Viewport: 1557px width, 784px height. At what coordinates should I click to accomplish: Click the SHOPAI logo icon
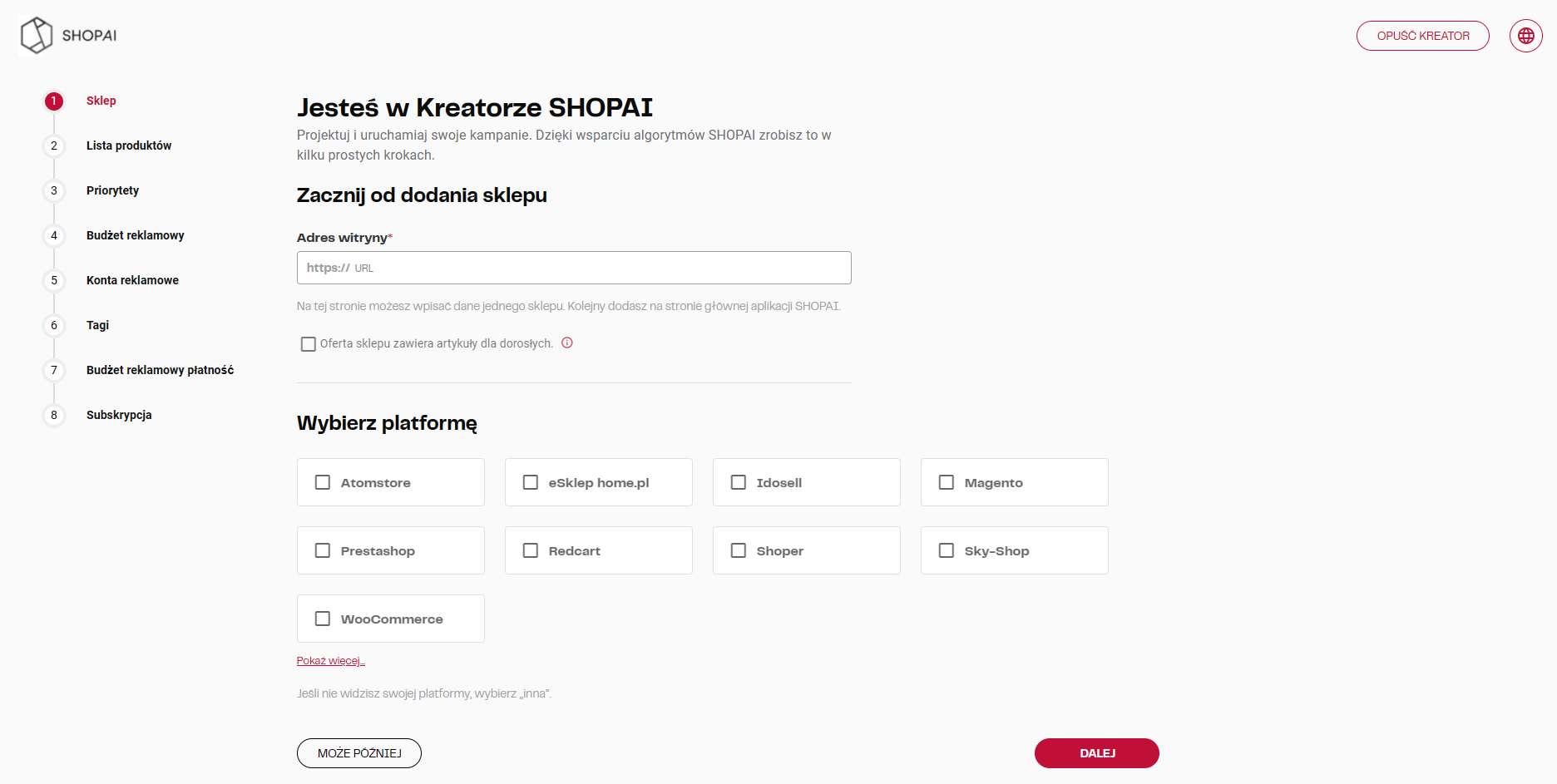(37, 36)
